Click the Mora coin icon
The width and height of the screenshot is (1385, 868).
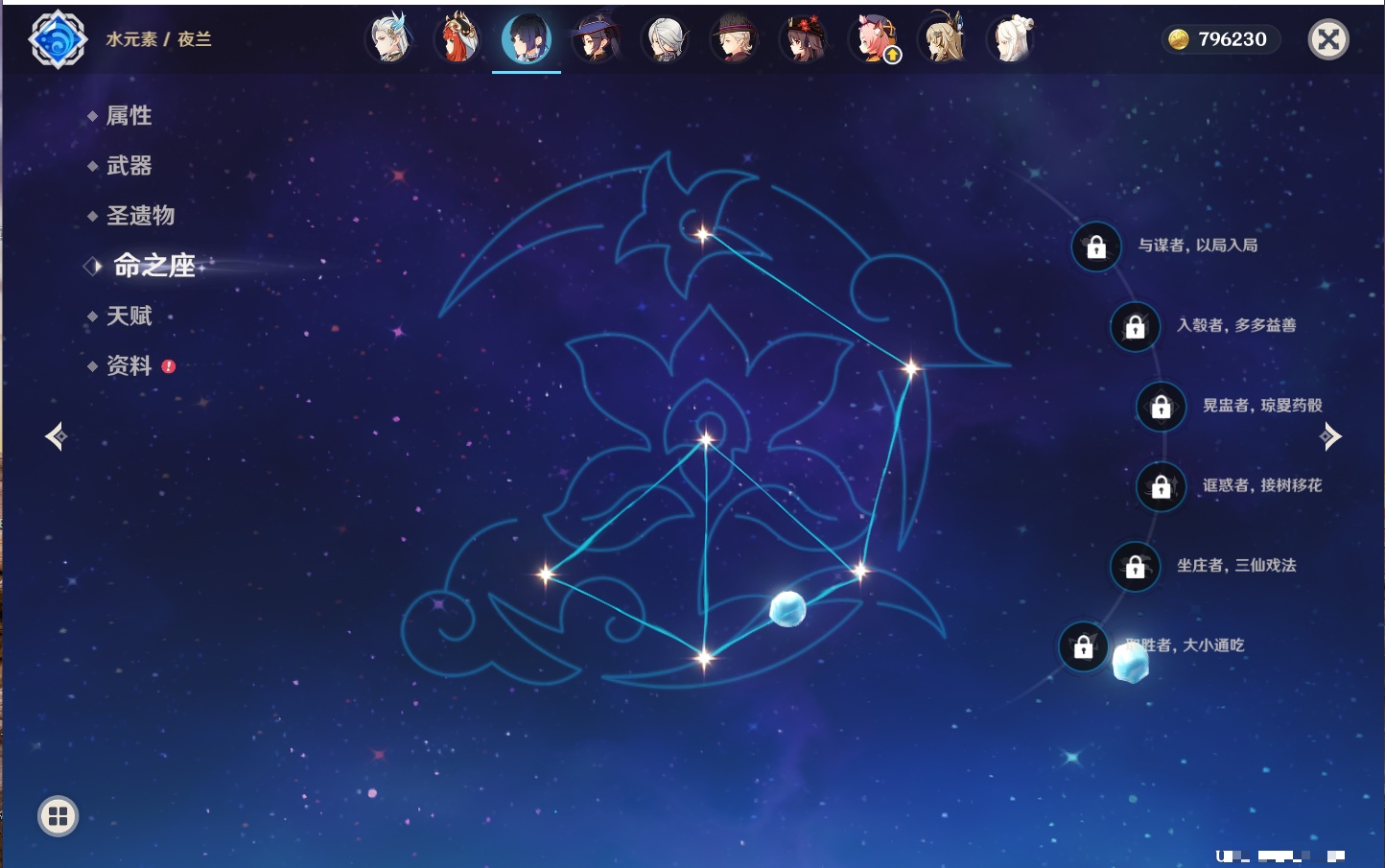tap(1179, 39)
